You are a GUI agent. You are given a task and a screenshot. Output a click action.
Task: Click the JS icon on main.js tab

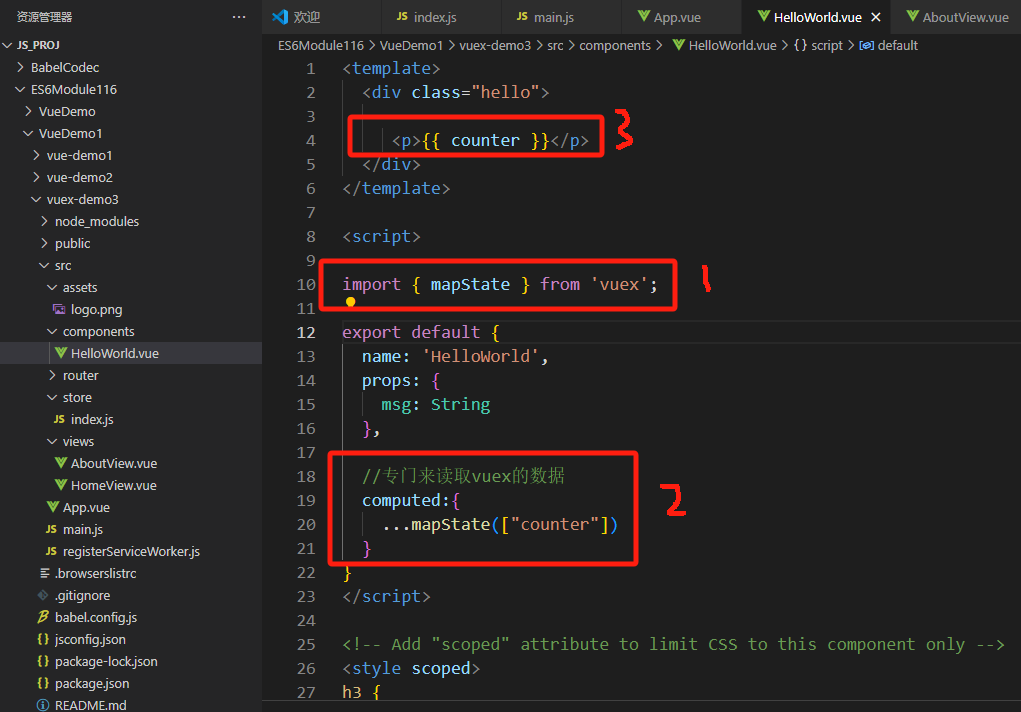pyautogui.click(x=522, y=16)
